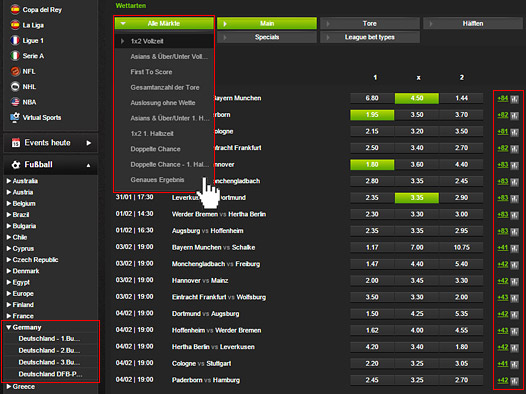Switch to the Hälften market tab
Screen dimensions: 526x394
click(473, 23)
